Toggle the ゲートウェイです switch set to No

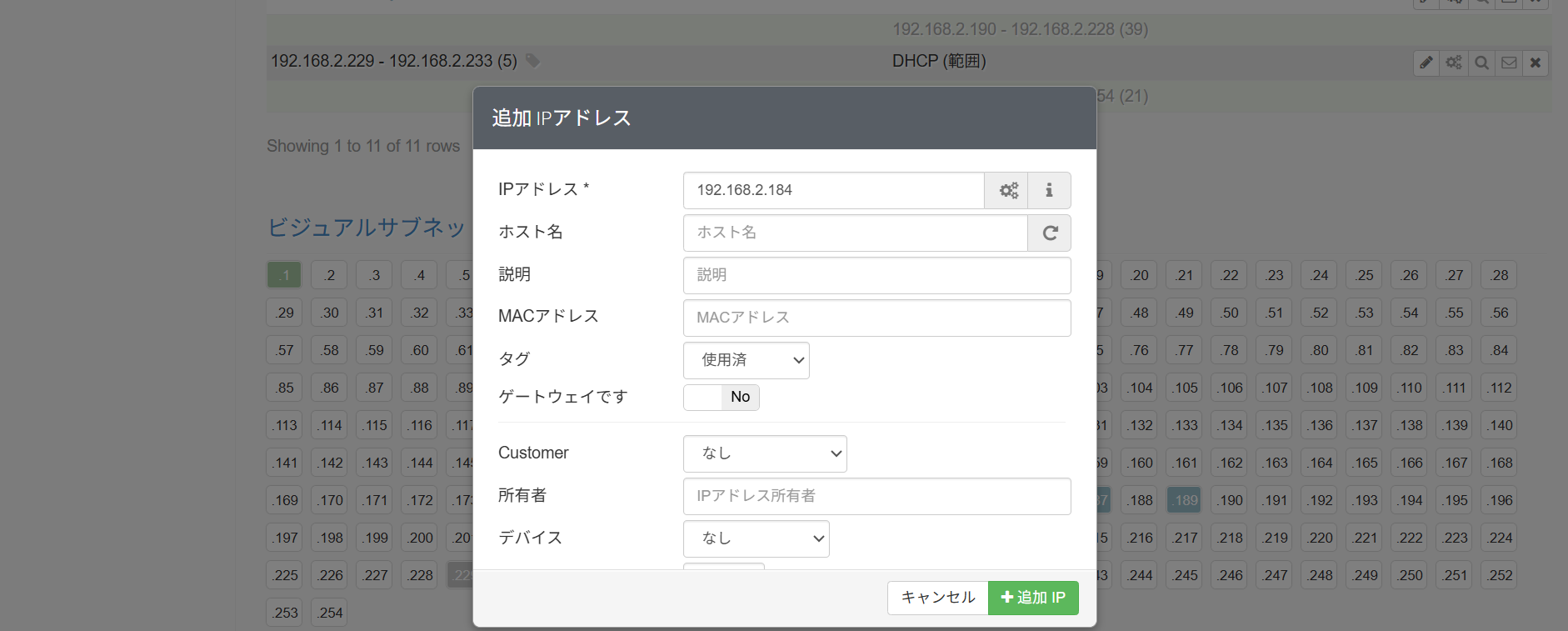tap(722, 397)
